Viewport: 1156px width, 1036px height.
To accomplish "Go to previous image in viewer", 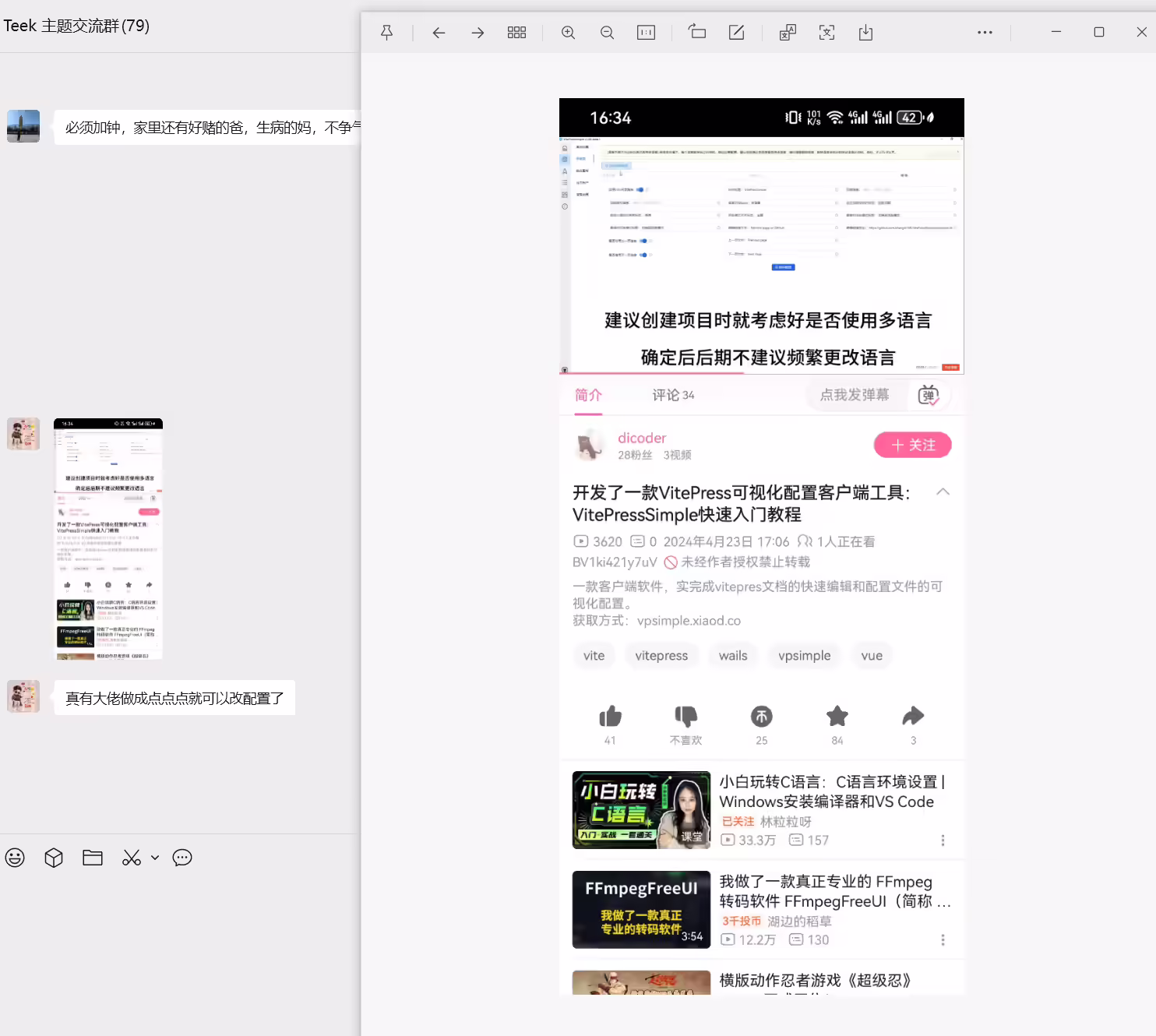I will (439, 33).
